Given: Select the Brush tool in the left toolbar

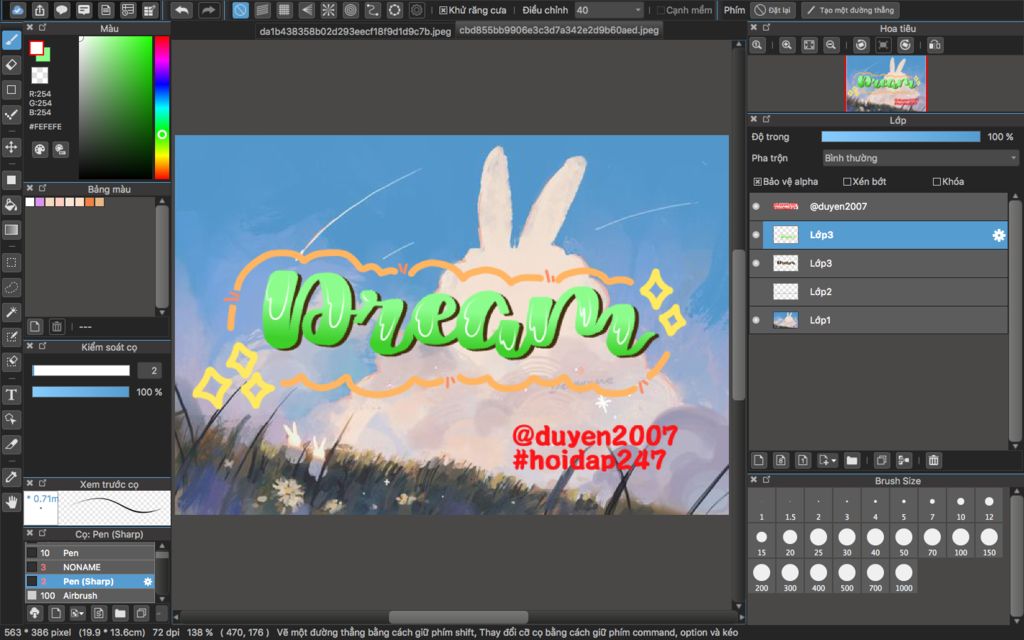Looking at the screenshot, I should click(11, 40).
